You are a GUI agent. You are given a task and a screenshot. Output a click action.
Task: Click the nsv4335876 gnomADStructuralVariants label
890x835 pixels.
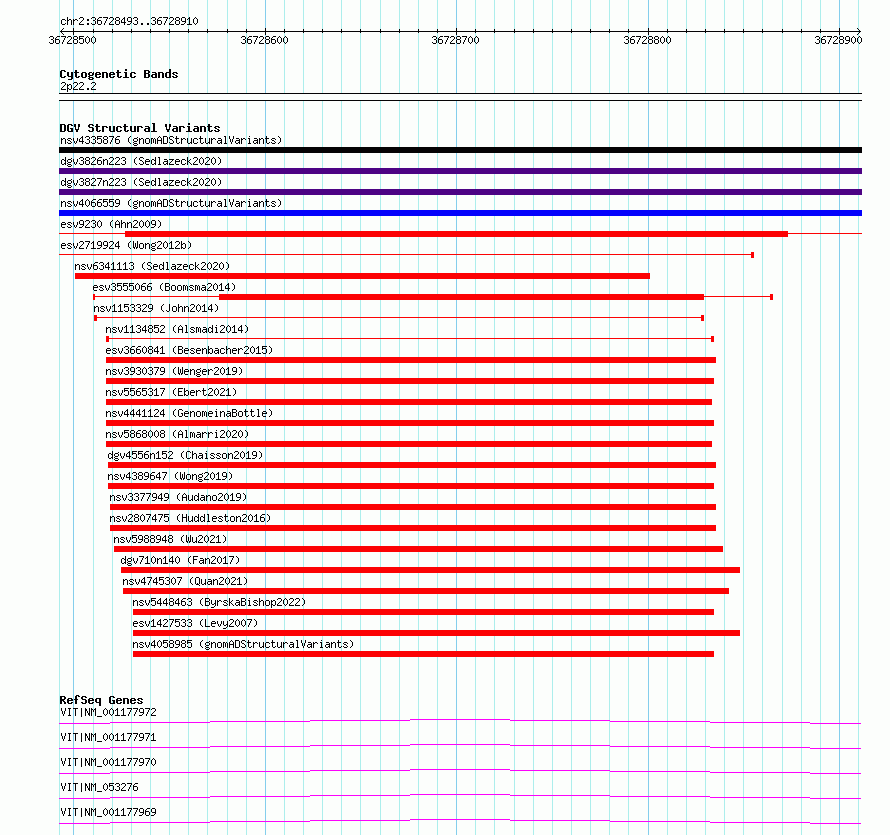tap(171, 140)
